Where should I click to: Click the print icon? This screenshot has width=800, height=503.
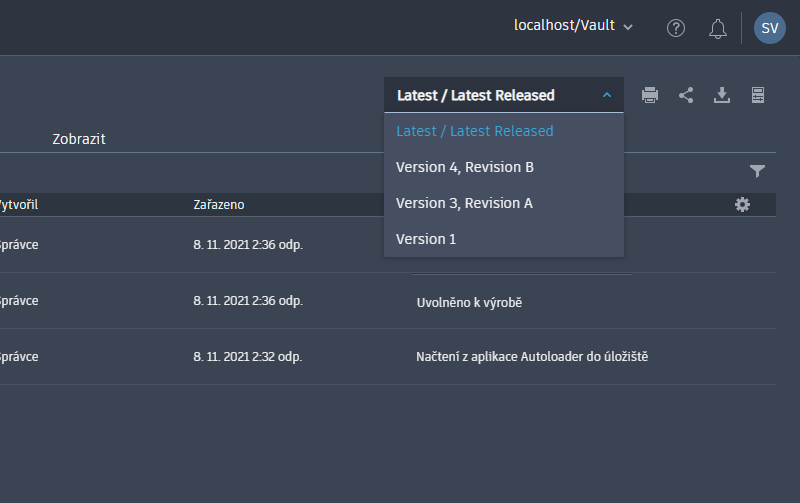click(650, 95)
